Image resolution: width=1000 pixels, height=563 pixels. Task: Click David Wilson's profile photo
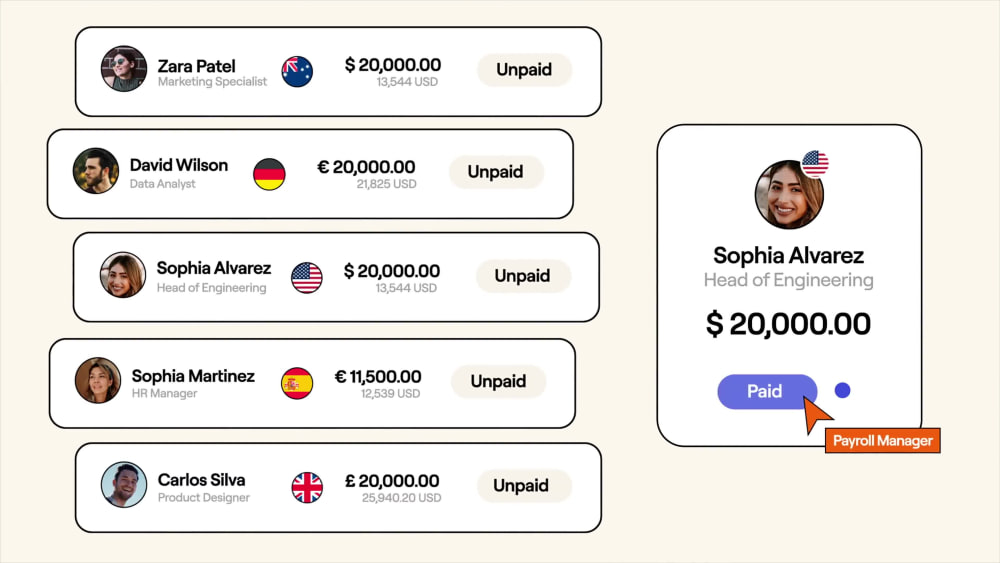click(x=96, y=171)
